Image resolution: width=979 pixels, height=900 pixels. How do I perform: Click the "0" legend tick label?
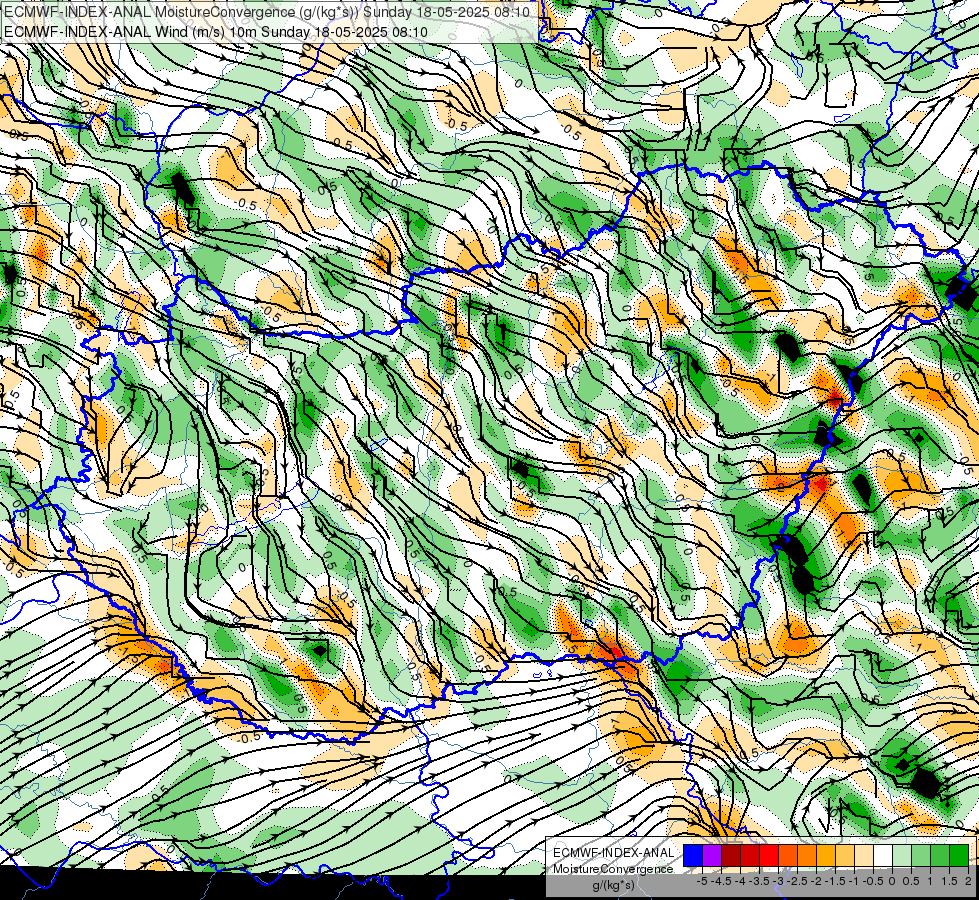coord(892,881)
